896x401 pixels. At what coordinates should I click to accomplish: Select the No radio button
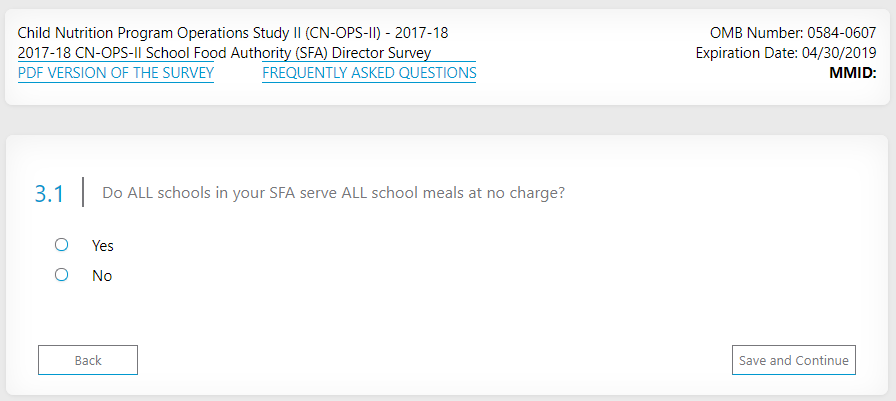point(61,275)
